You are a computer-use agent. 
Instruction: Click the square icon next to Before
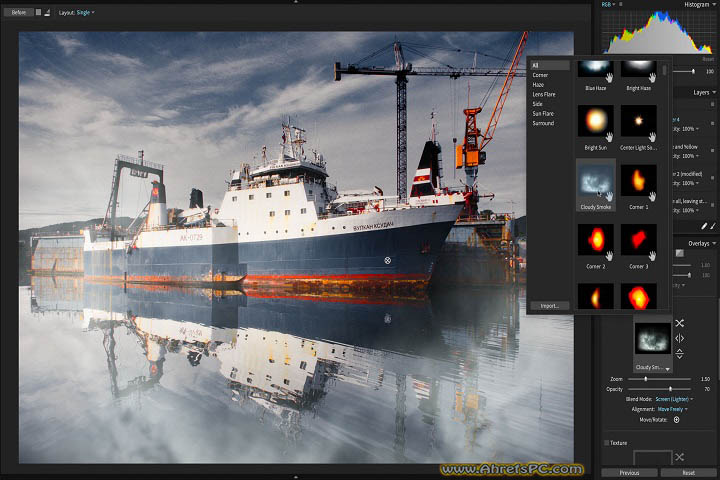tap(39, 12)
